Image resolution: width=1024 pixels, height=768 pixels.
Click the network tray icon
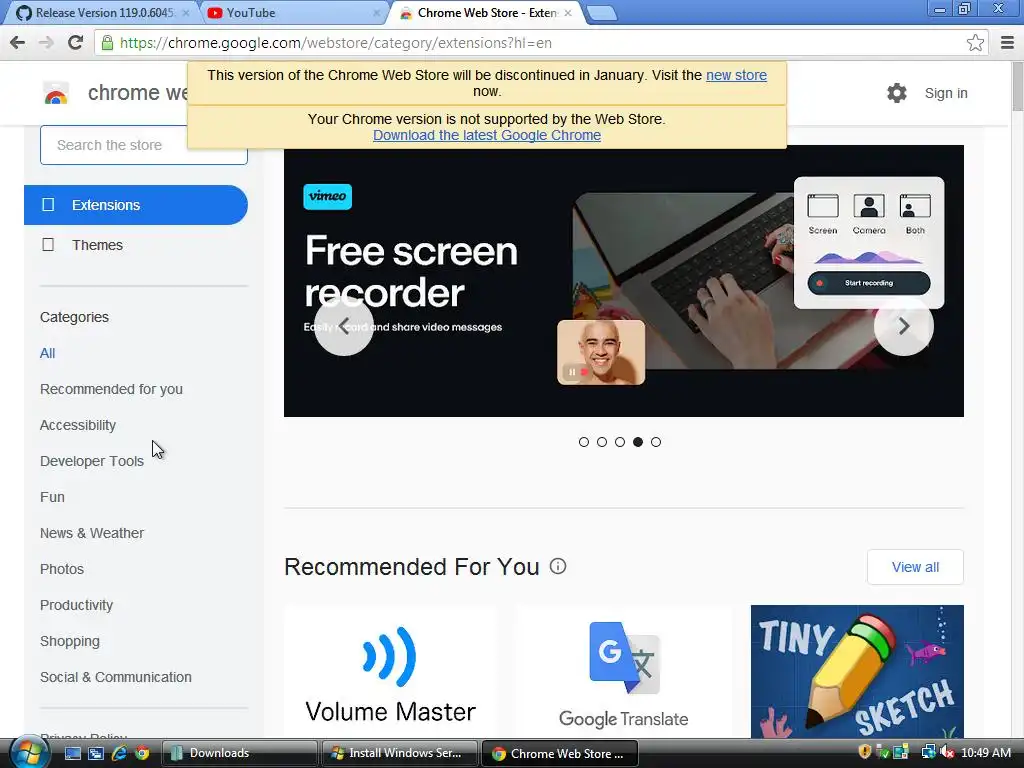click(928, 752)
